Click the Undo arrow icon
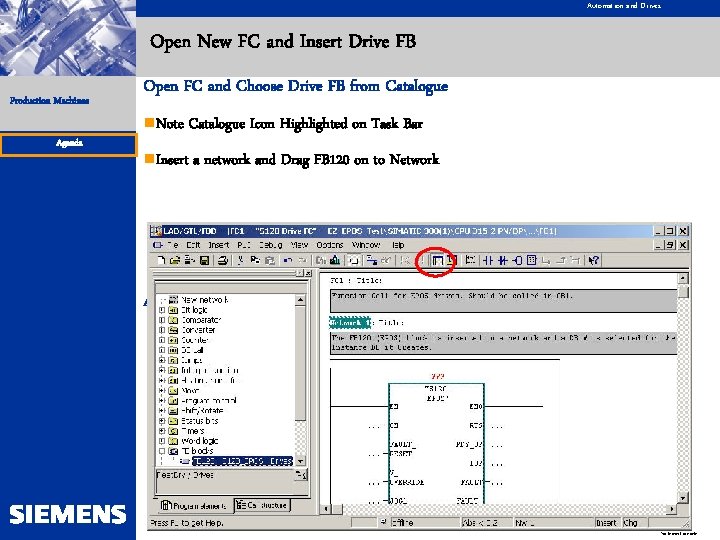This screenshot has width=720, height=540. pyautogui.click(x=287, y=260)
